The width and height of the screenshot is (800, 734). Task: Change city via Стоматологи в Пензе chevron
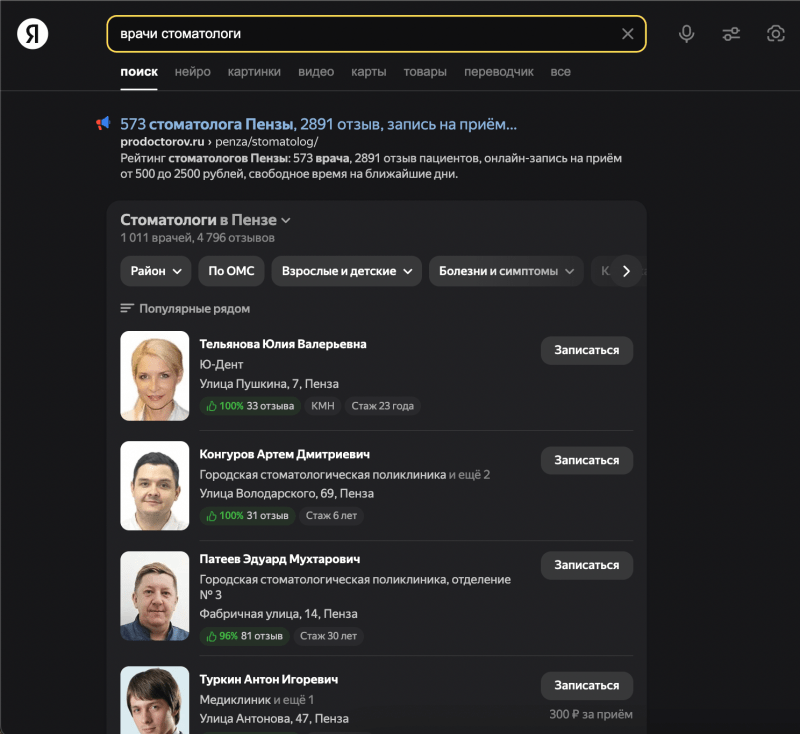coord(286,220)
